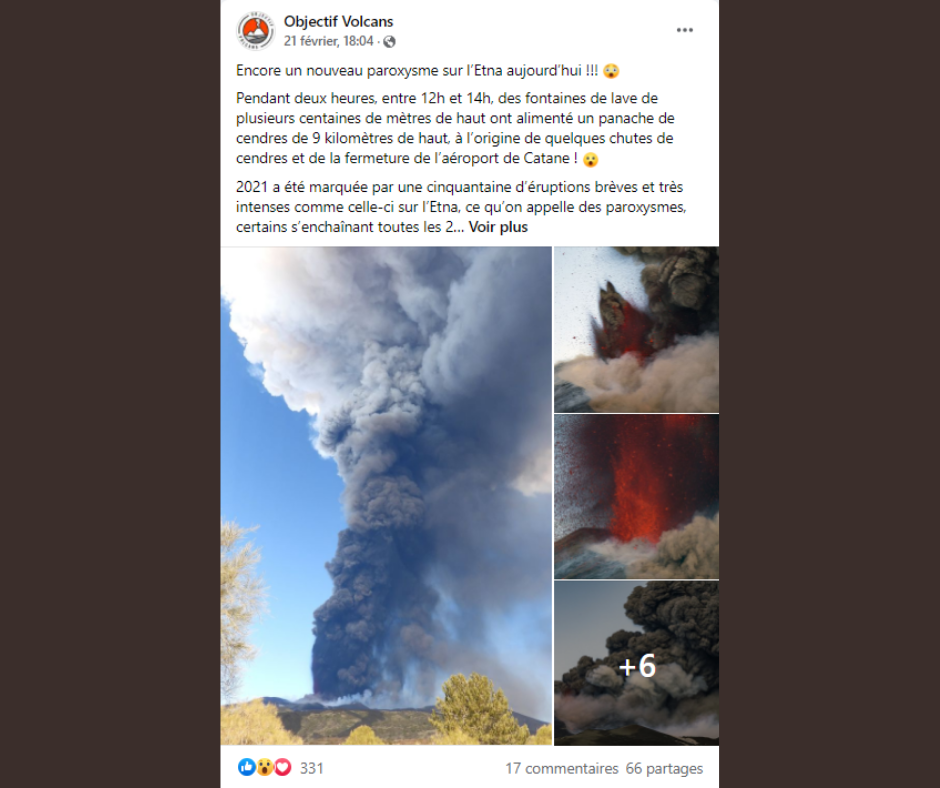The image size is (940, 788).
Task: Click the blue Like reaction icon
Action: (x=246, y=767)
